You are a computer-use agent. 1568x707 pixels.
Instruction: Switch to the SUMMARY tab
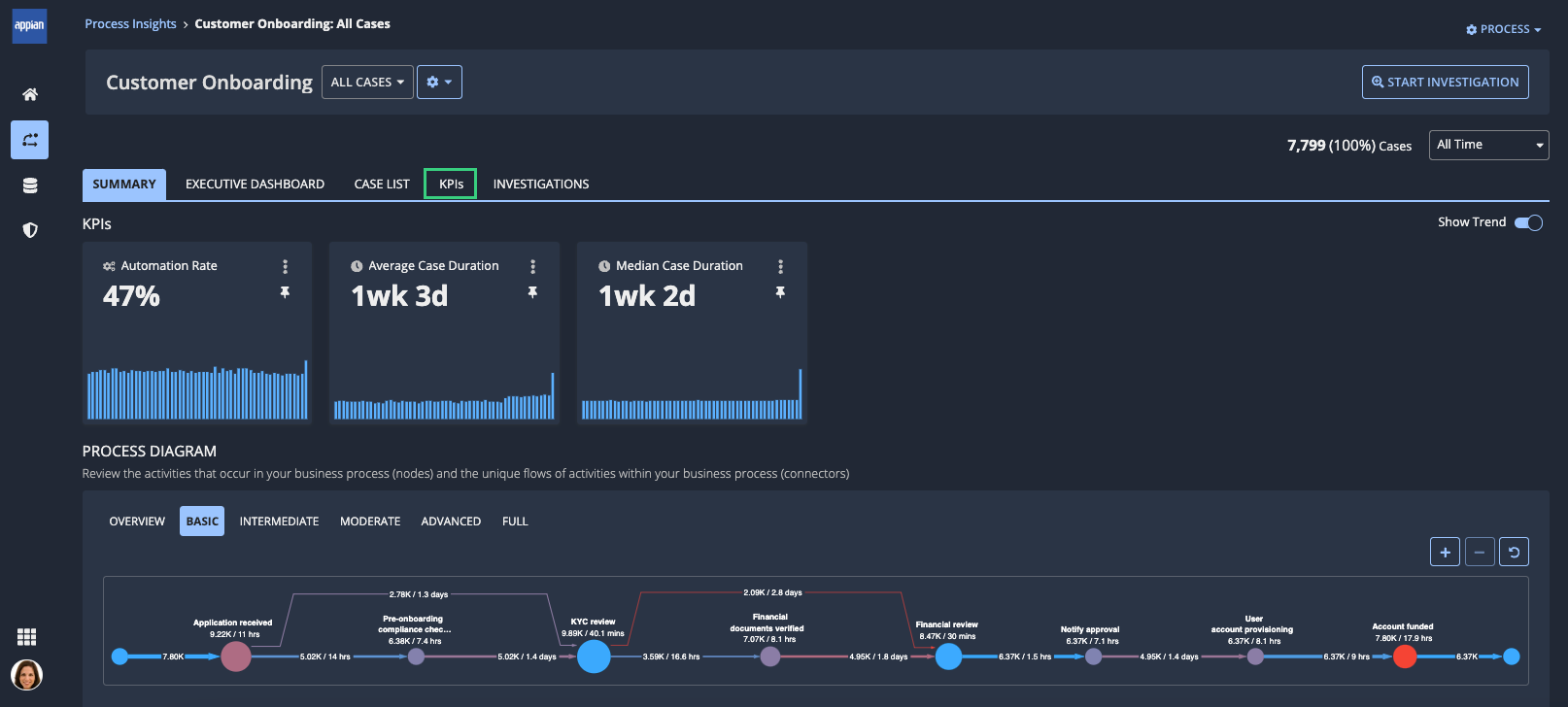click(x=124, y=185)
